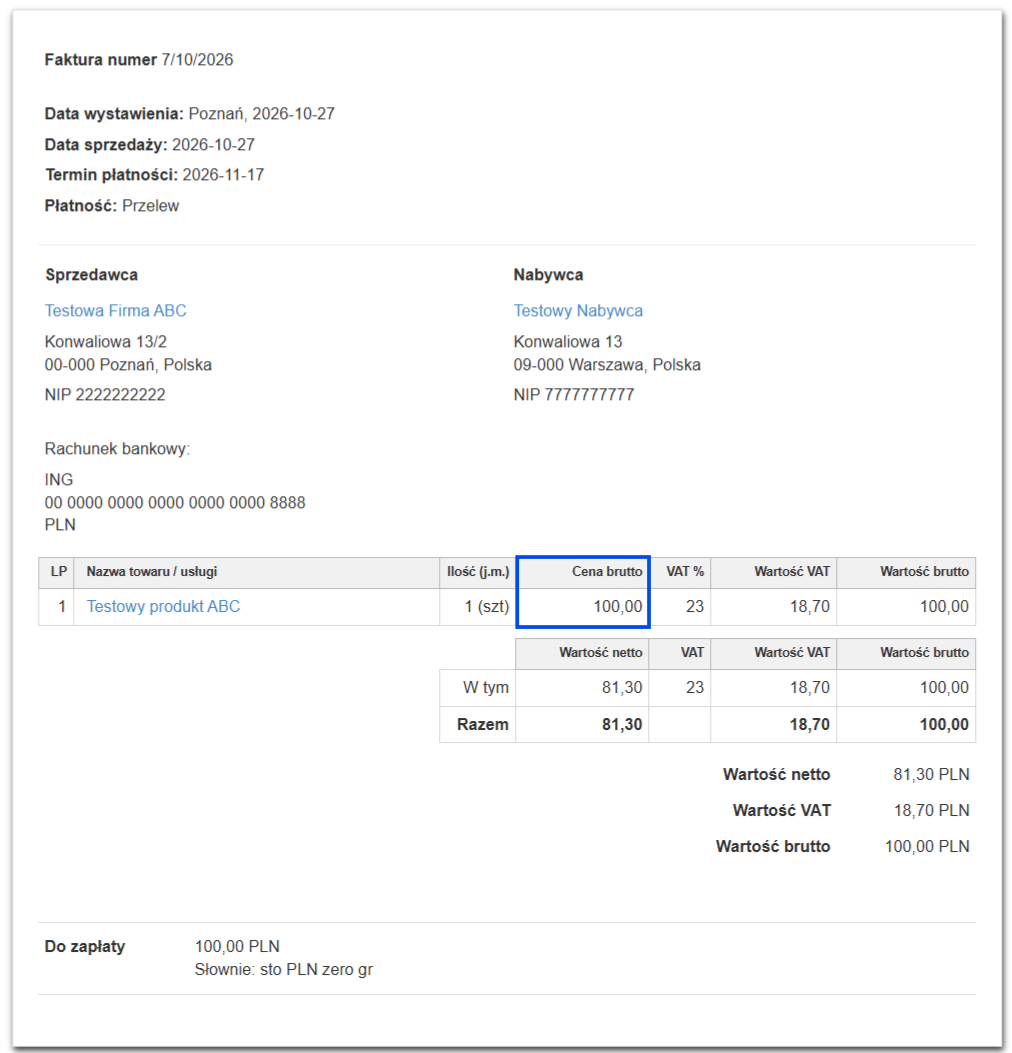Click the "Do zapłaty" label
The width and height of the screenshot is (1012, 1053).
point(85,947)
